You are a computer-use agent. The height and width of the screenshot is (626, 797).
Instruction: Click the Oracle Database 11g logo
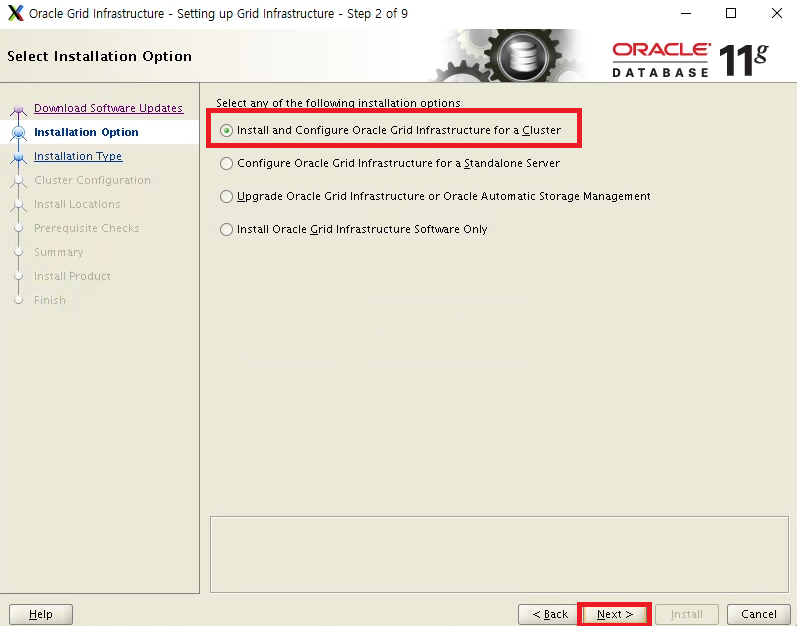coord(690,60)
